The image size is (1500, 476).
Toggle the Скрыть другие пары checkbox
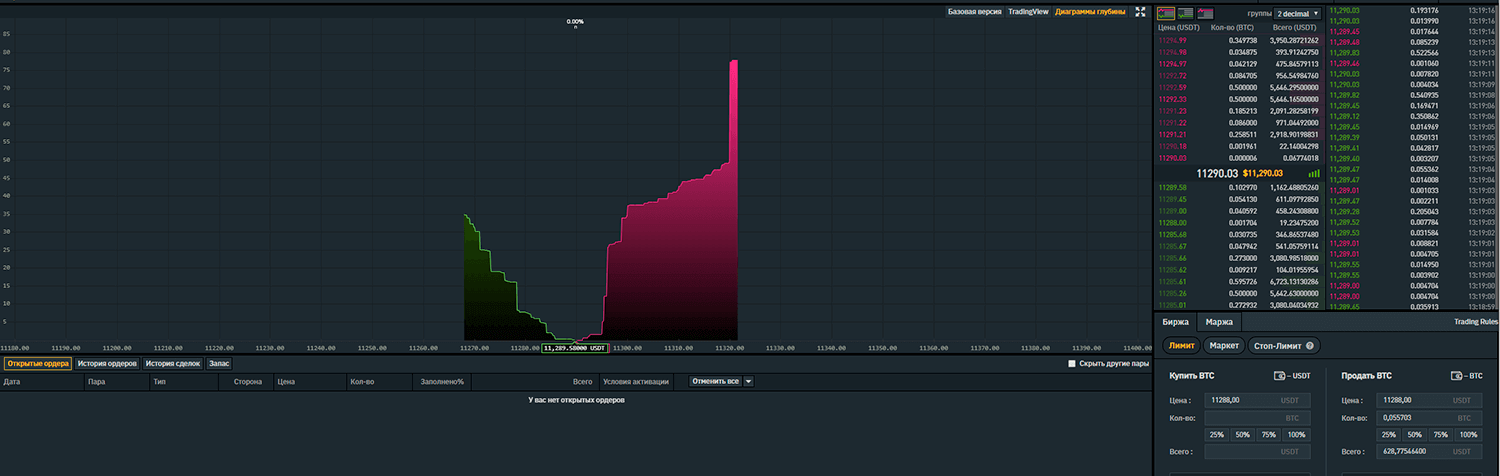[x=1072, y=364]
